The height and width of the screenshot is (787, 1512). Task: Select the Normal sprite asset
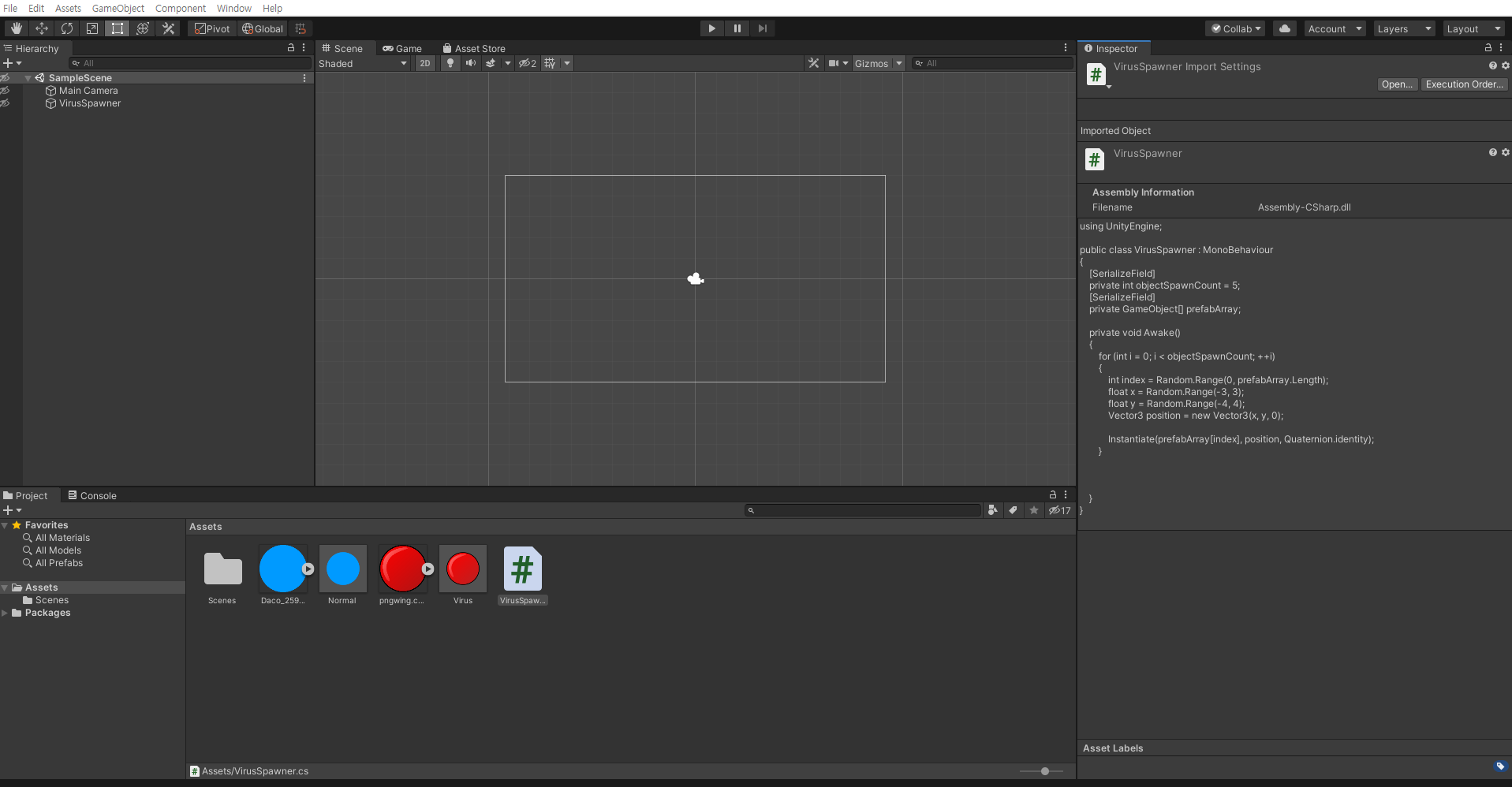(342, 576)
